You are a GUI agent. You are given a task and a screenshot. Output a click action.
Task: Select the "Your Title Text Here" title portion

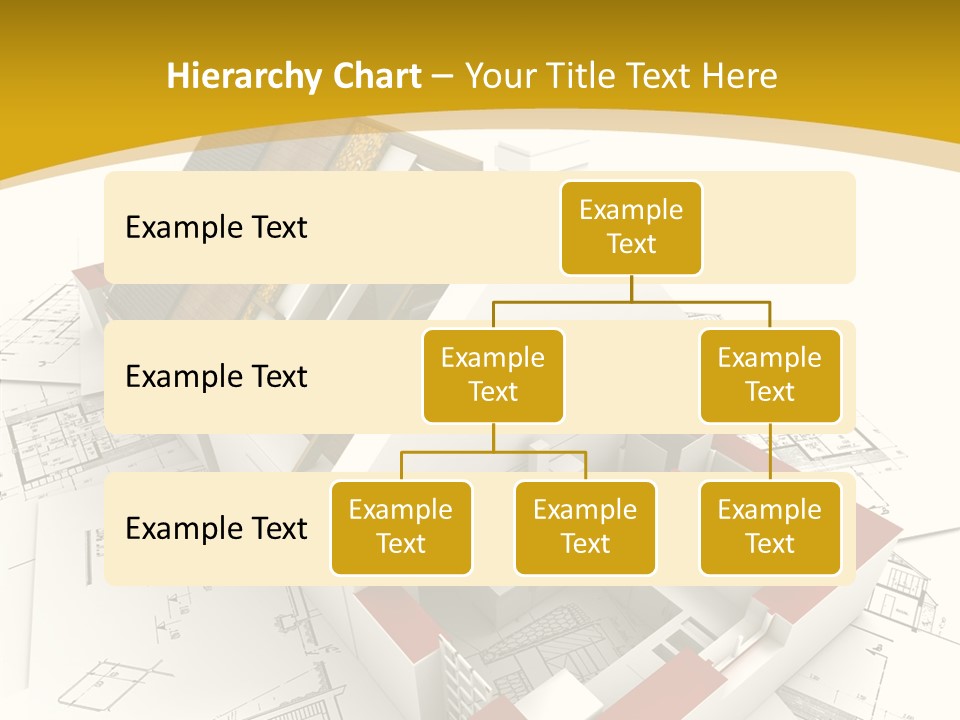pos(620,76)
